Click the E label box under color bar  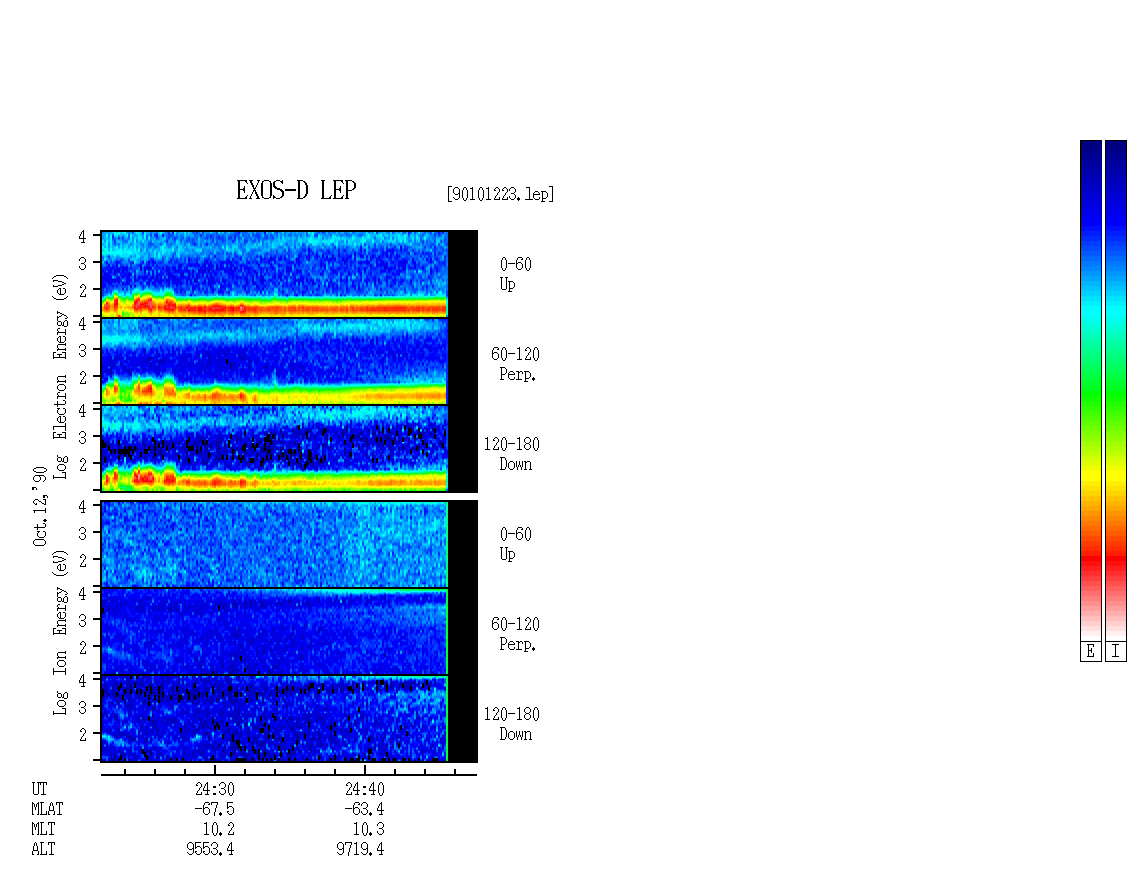click(1090, 651)
